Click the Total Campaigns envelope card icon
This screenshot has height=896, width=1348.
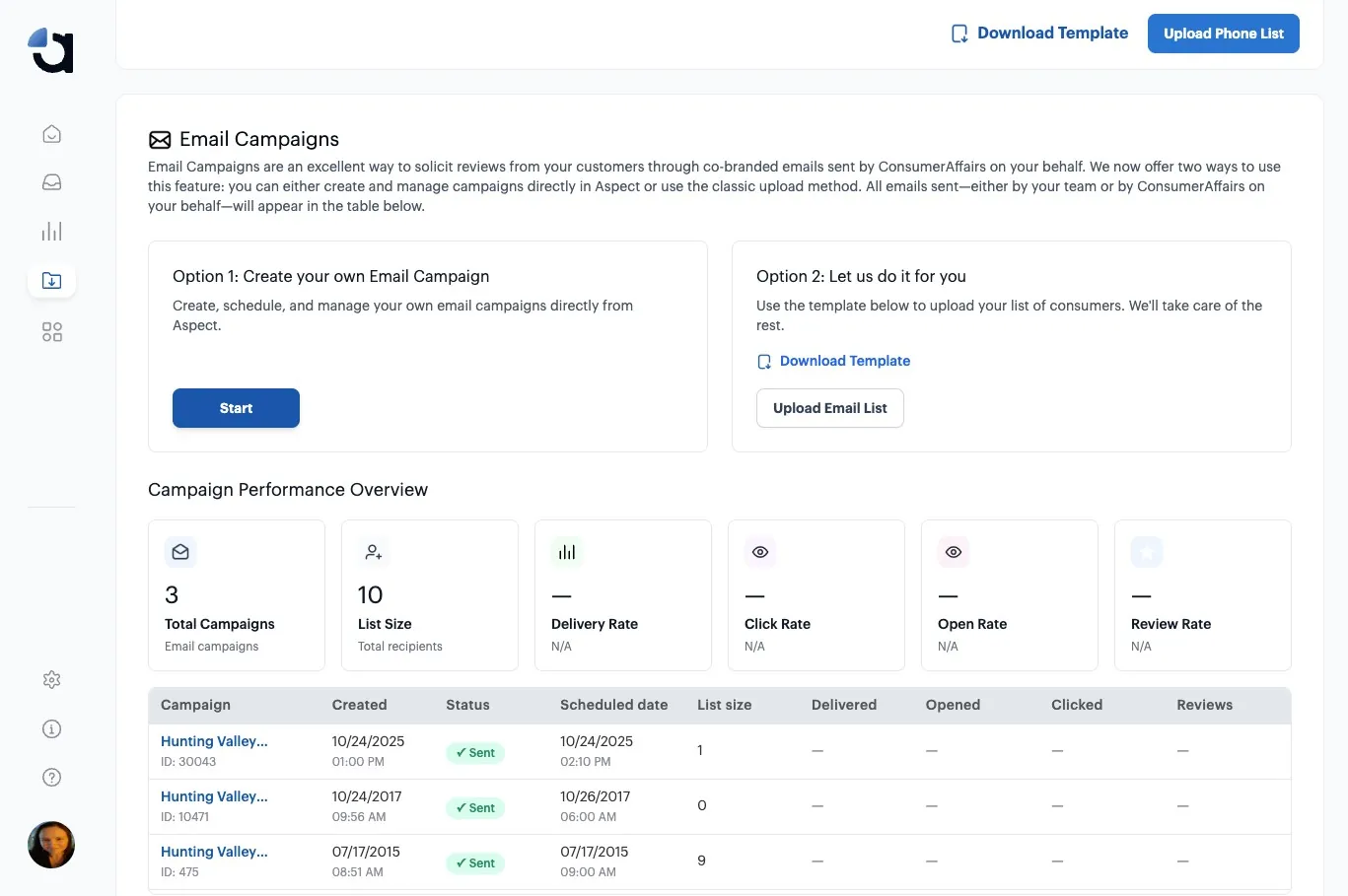(x=180, y=552)
